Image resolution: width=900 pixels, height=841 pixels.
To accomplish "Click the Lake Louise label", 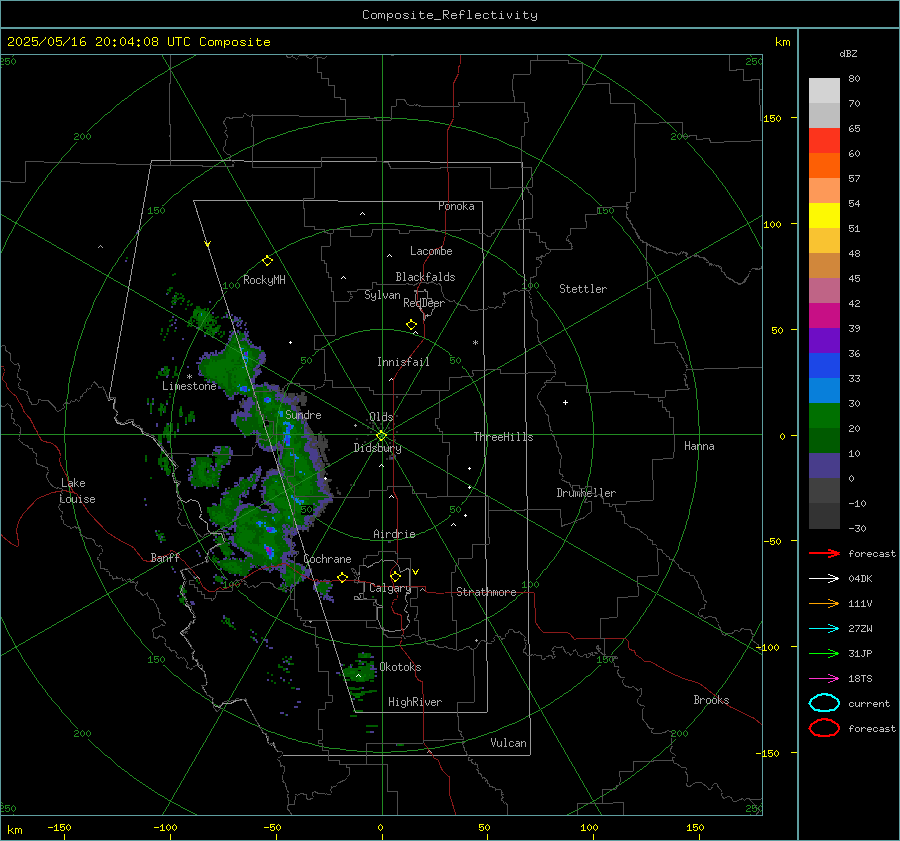I will [x=77, y=491].
